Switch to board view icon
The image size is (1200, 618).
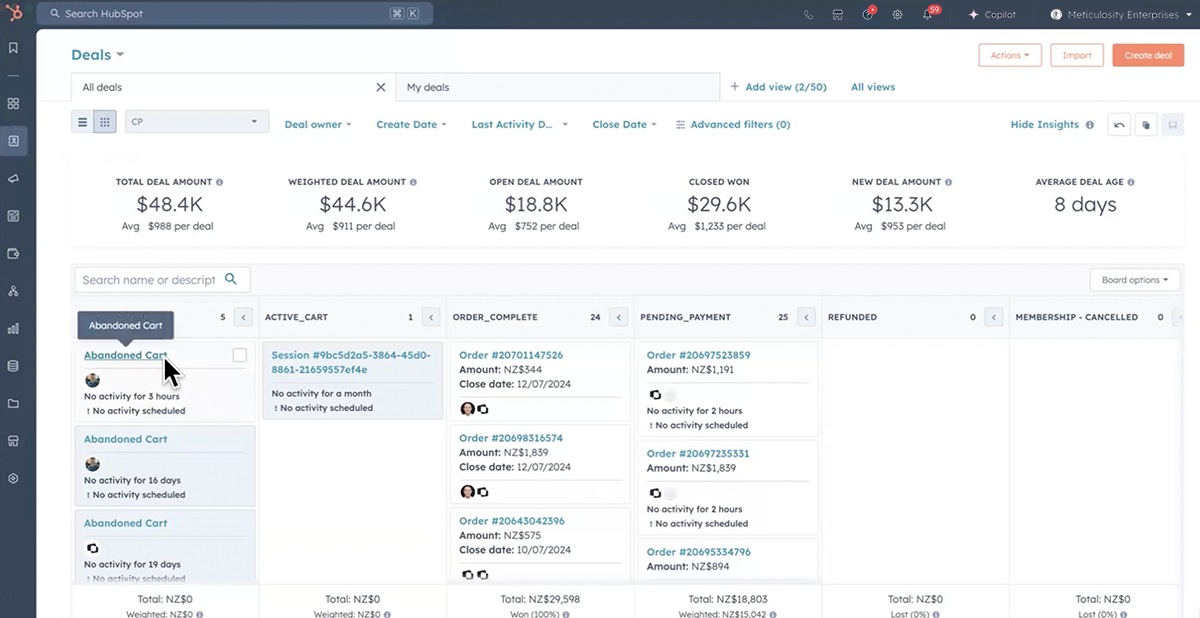pyautogui.click(x=104, y=122)
